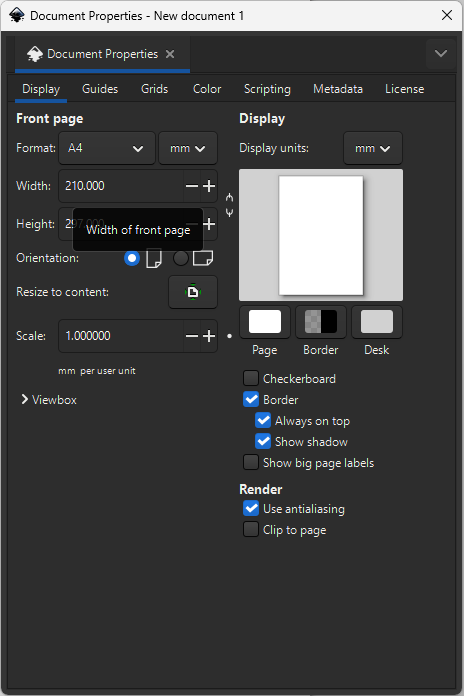Enable Show big page labels
Image resolution: width=464 pixels, height=696 pixels.
point(251,463)
